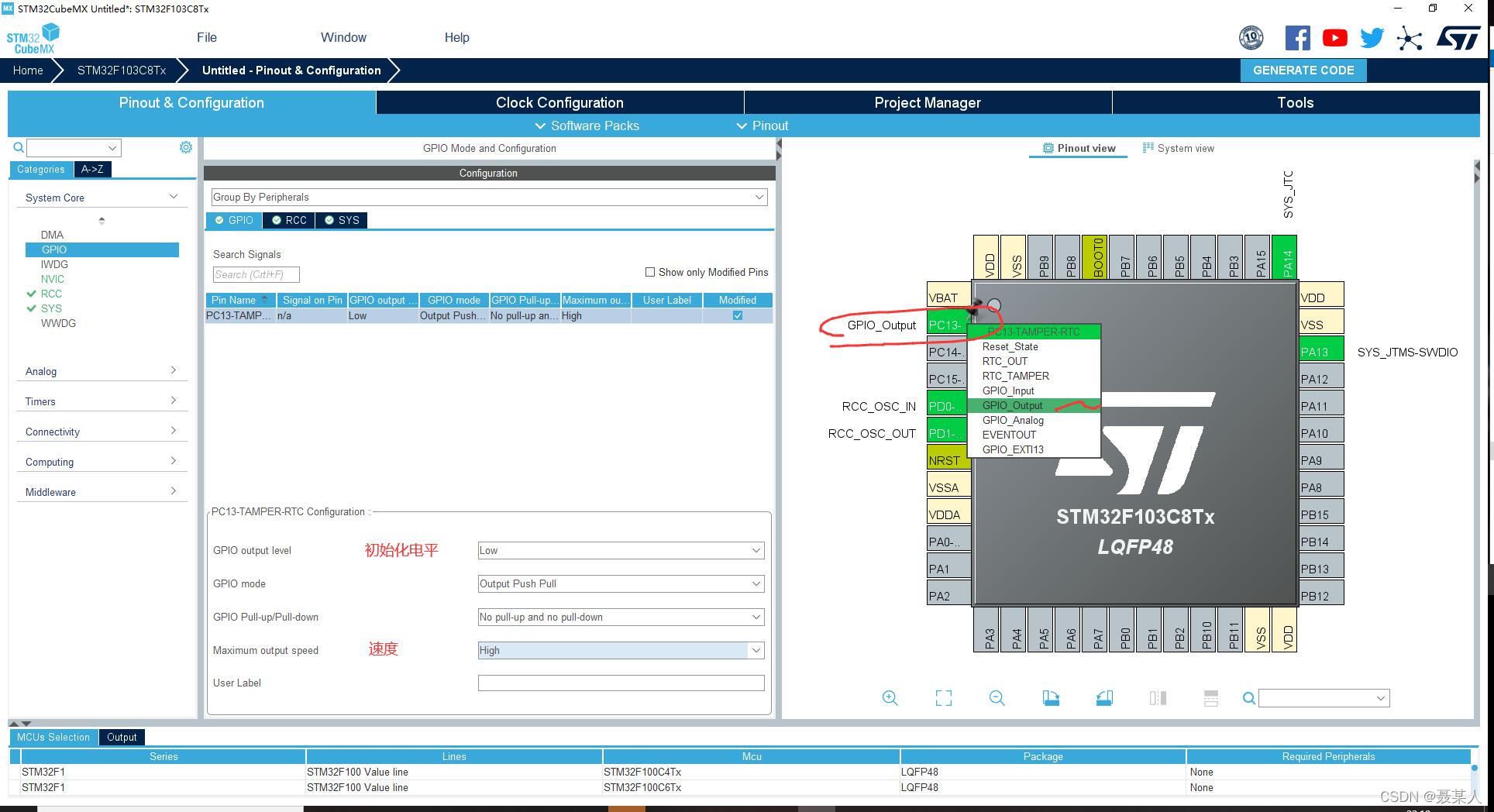
Task: Open the Window menu
Action: coord(343,37)
